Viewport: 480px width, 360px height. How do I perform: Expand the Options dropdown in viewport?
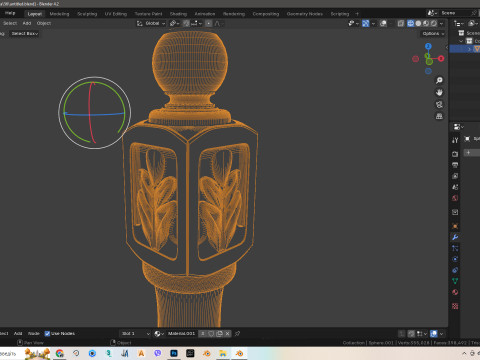(x=433, y=34)
